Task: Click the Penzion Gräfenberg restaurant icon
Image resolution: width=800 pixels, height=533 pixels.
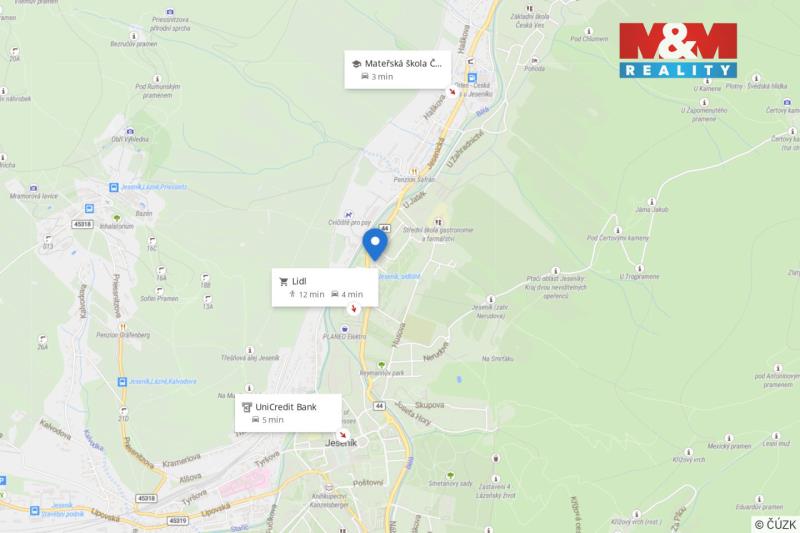Action: pyautogui.click(x=122, y=327)
